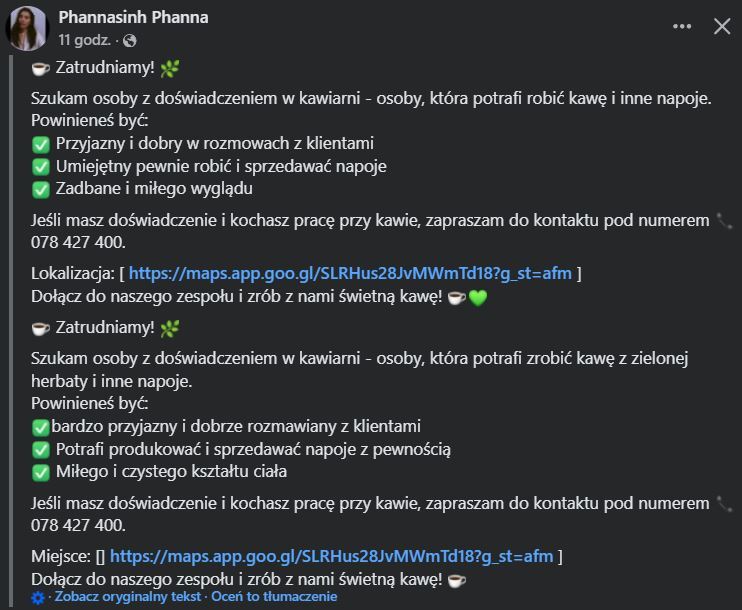Click the checkmark beside 'Zadbane i miłego wyglądu'
This screenshot has height=610, width=742.
(41, 189)
